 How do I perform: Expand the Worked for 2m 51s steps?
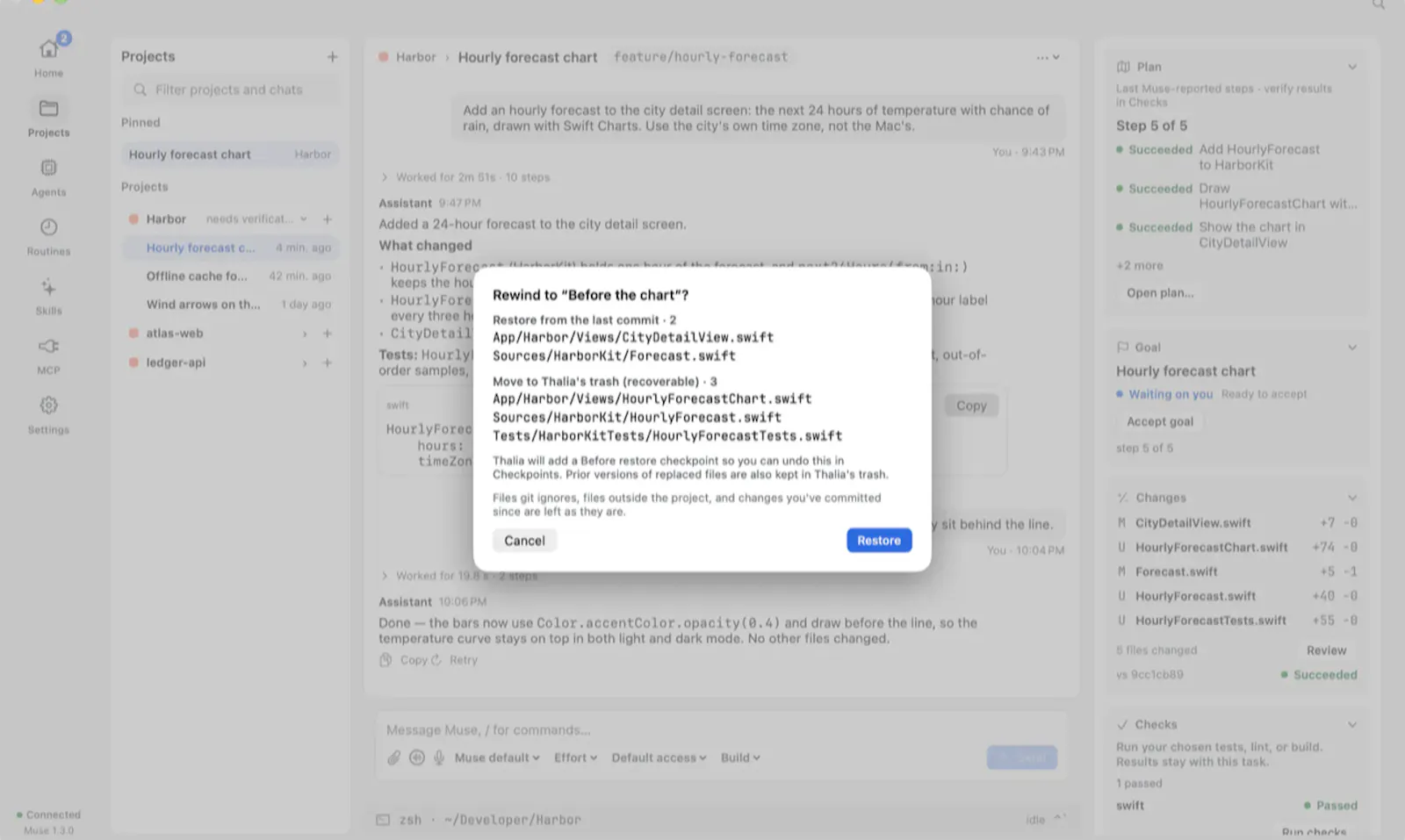tap(465, 177)
